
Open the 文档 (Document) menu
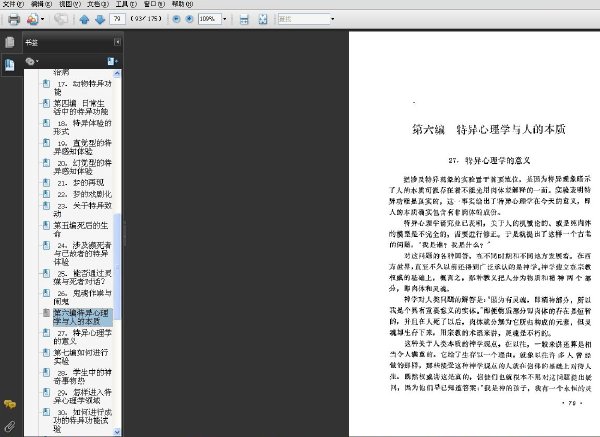[x=98, y=4]
